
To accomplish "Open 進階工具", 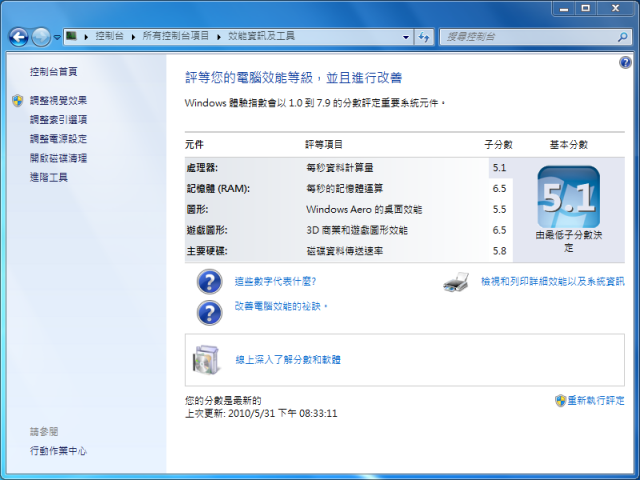I will 49,177.
